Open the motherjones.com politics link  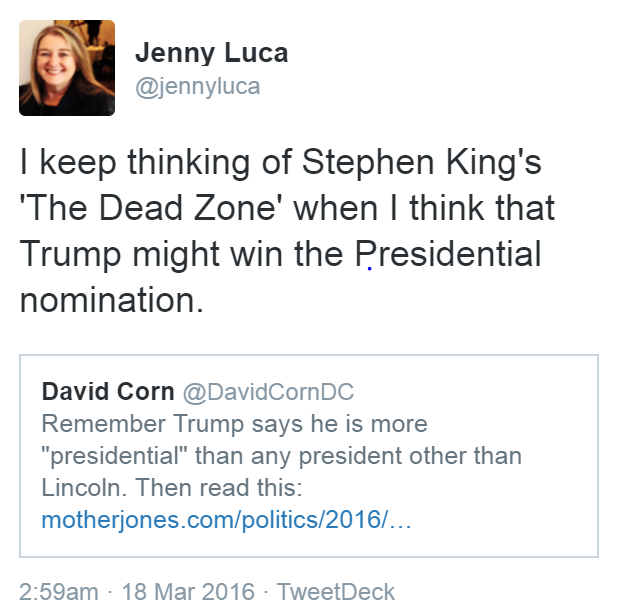pos(226,520)
